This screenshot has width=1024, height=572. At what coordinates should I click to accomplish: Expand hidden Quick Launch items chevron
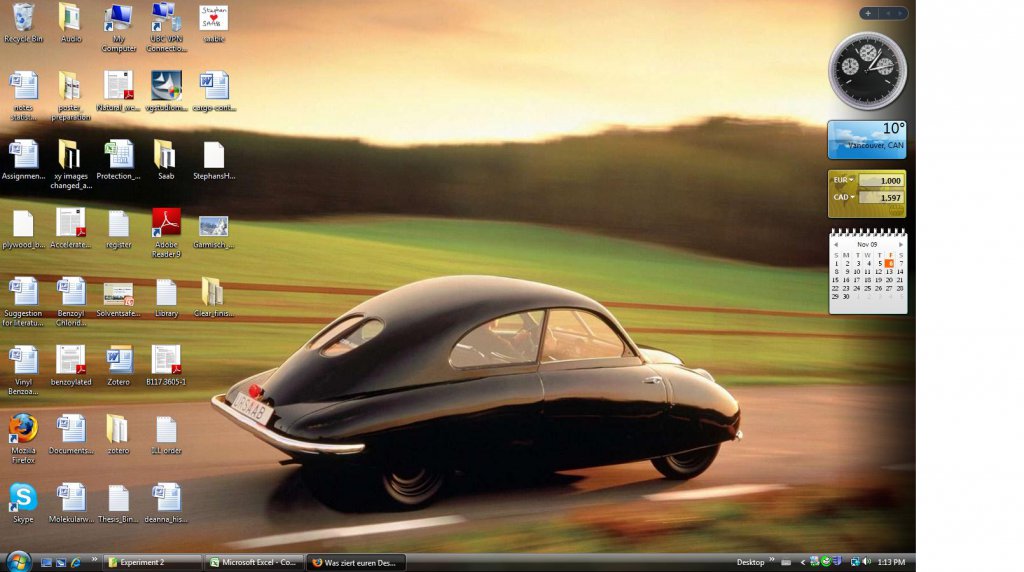pos(94,560)
